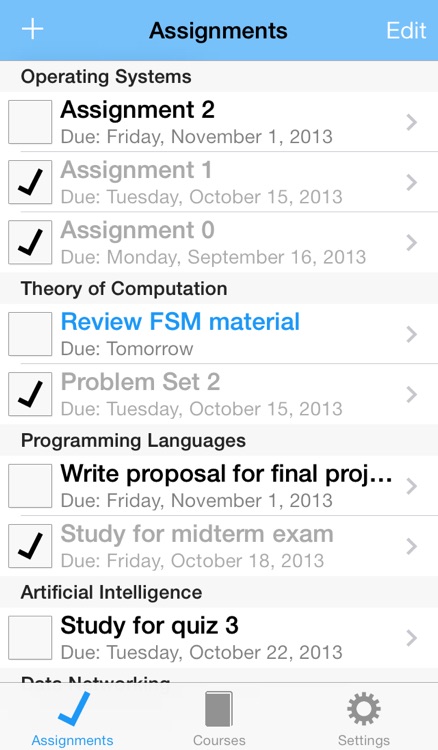Uncheck the Assignment 0 checkbox
Viewport: 438px width, 750px height.
[x=30, y=243]
